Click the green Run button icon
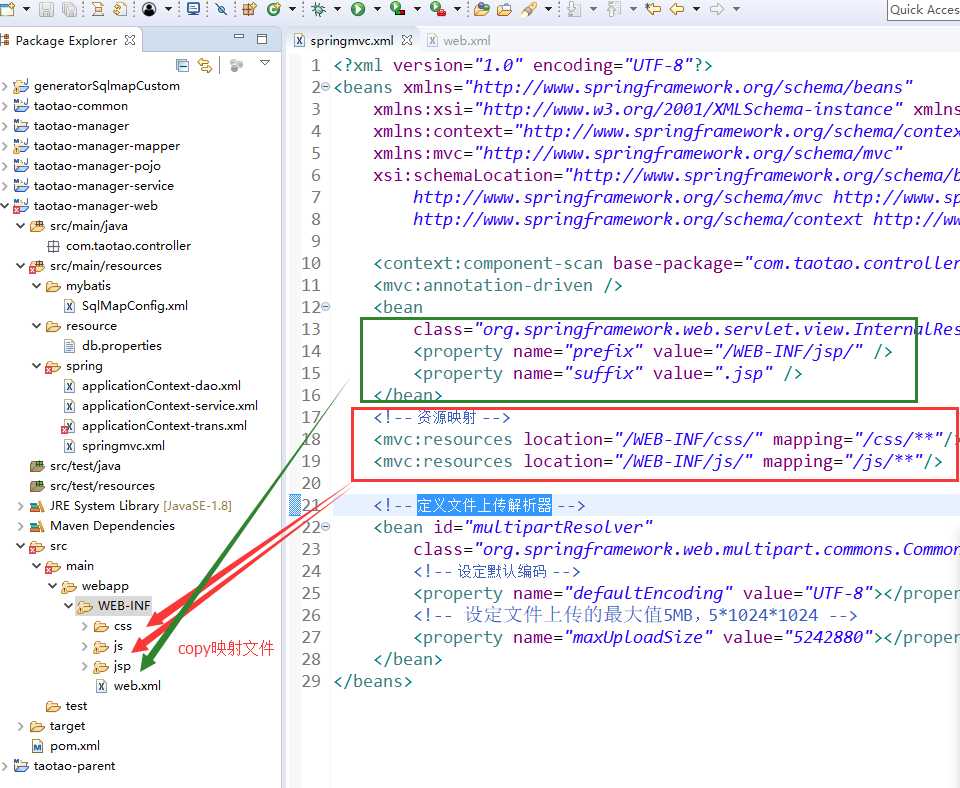This screenshot has height=788, width=960. pos(358,9)
